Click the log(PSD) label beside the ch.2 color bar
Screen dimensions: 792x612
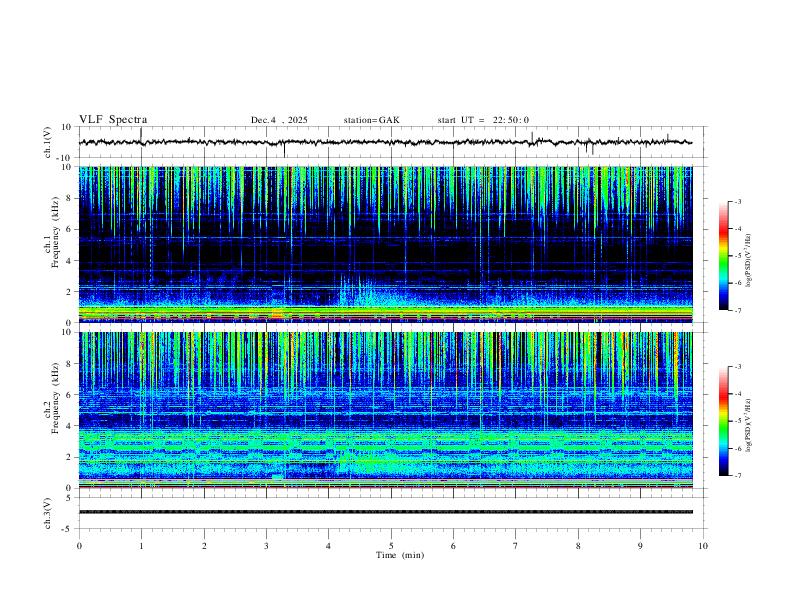click(749, 425)
